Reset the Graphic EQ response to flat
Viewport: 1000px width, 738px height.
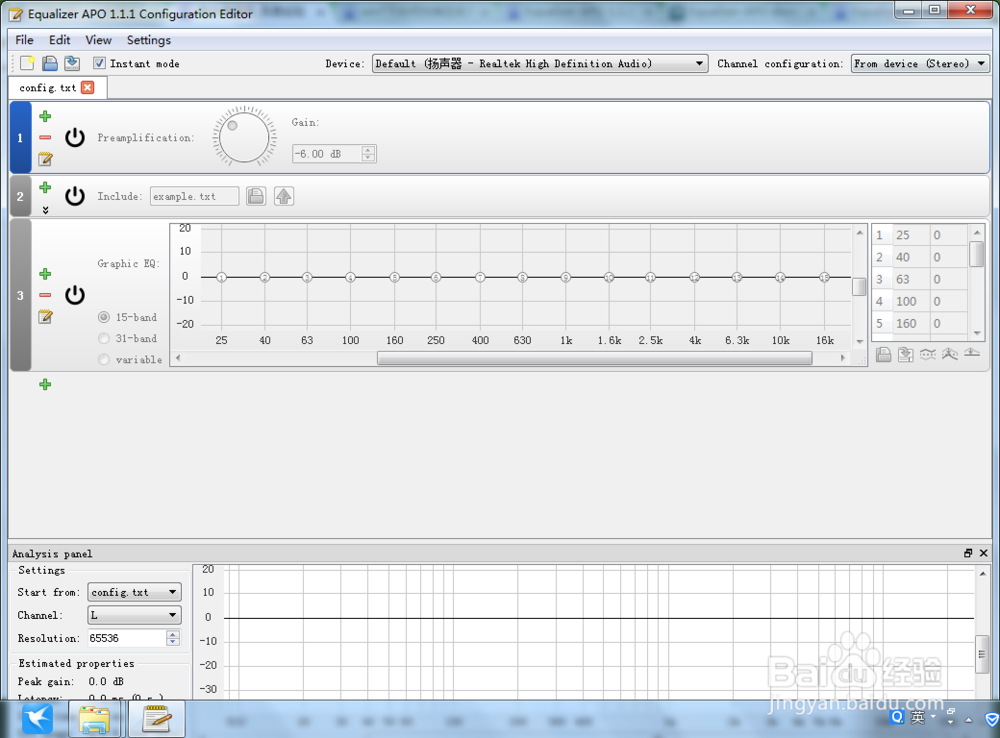tap(972, 353)
